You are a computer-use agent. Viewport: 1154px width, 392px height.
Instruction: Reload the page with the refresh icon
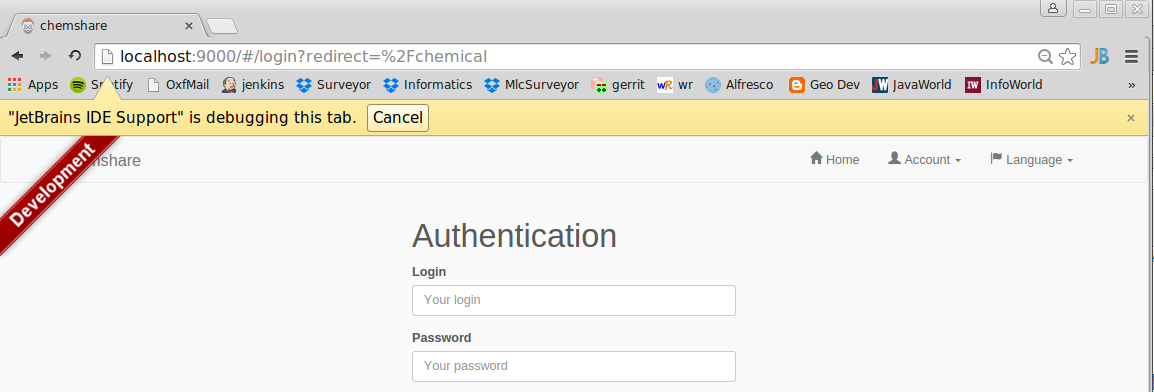(74, 56)
